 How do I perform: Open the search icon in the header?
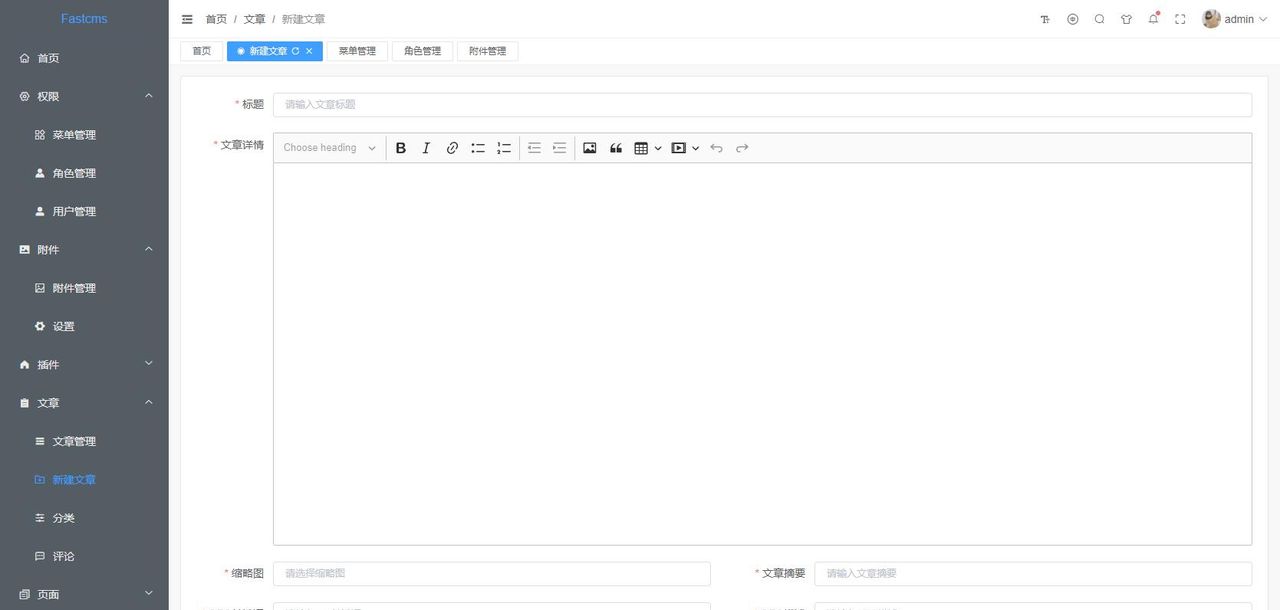coord(1100,18)
